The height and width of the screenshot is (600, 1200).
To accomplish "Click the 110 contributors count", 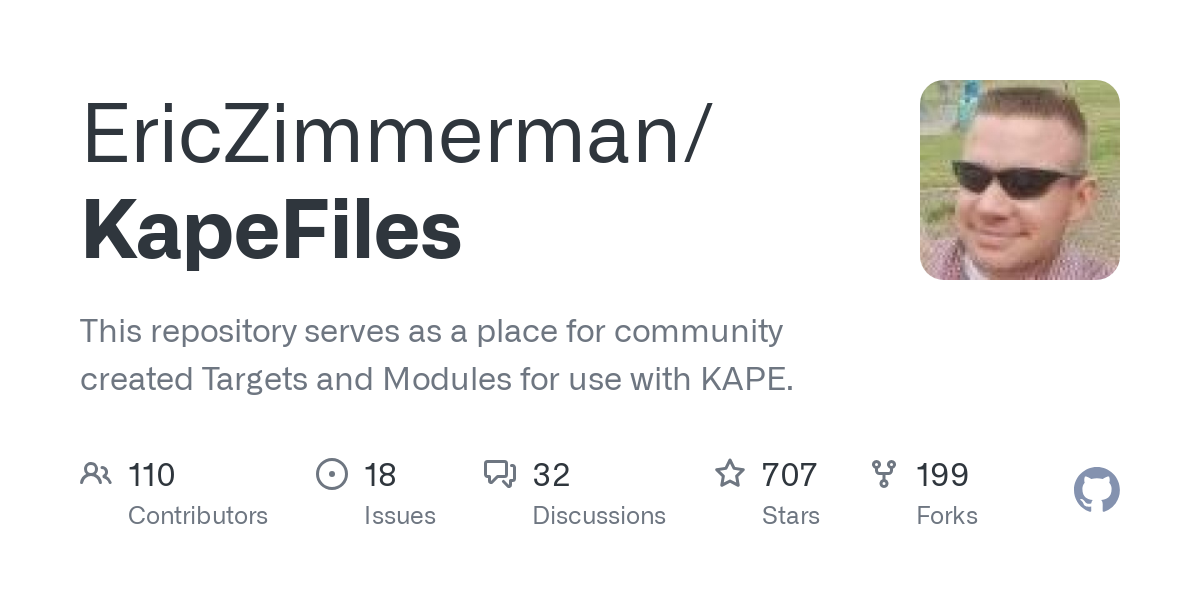I will (x=152, y=475).
